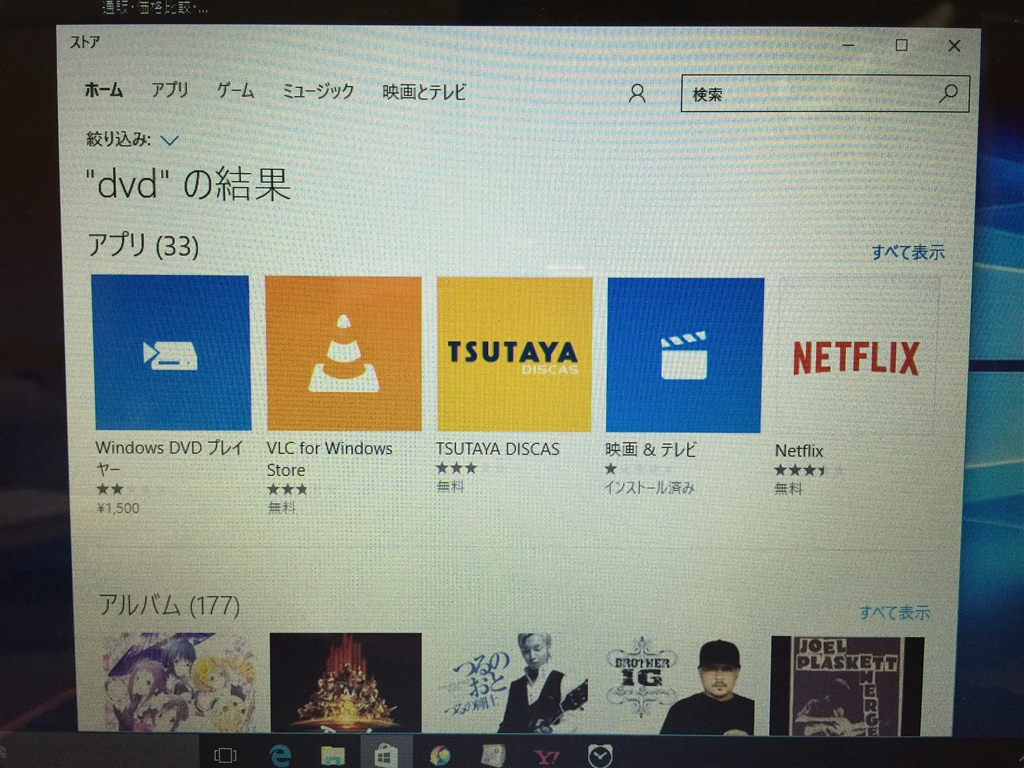This screenshot has height=768, width=1024.
Task: Expand the 絞り込み filter dropdown
Action: point(169,140)
